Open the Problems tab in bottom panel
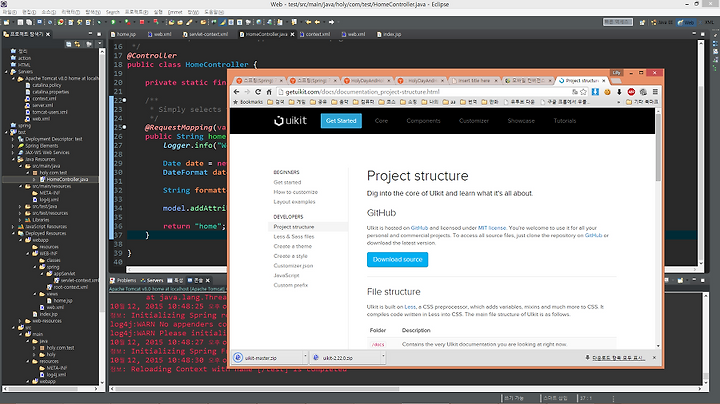The width and height of the screenshot is (720, 404). 123,281
